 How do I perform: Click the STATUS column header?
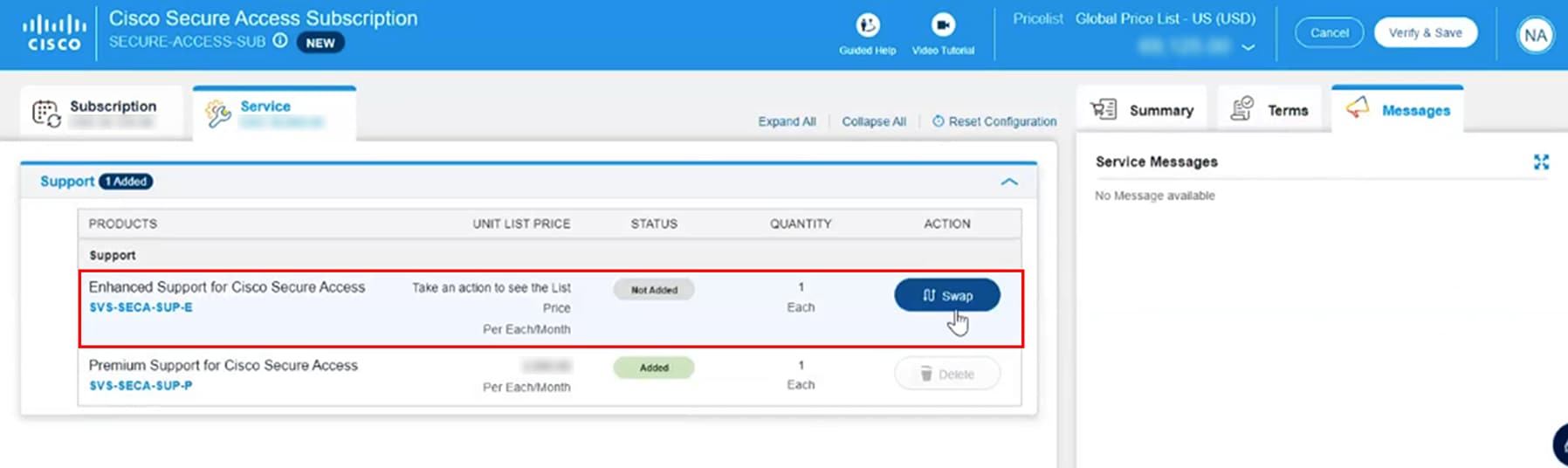tap(654, 224)
